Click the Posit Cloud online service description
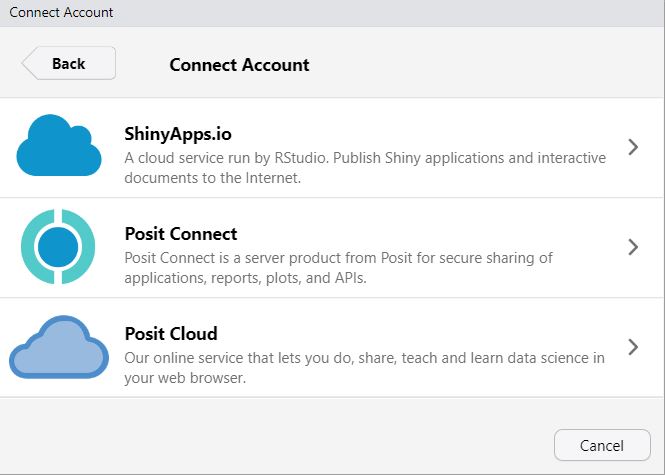This screenshot has width=665, height=475. click(364, 368)
